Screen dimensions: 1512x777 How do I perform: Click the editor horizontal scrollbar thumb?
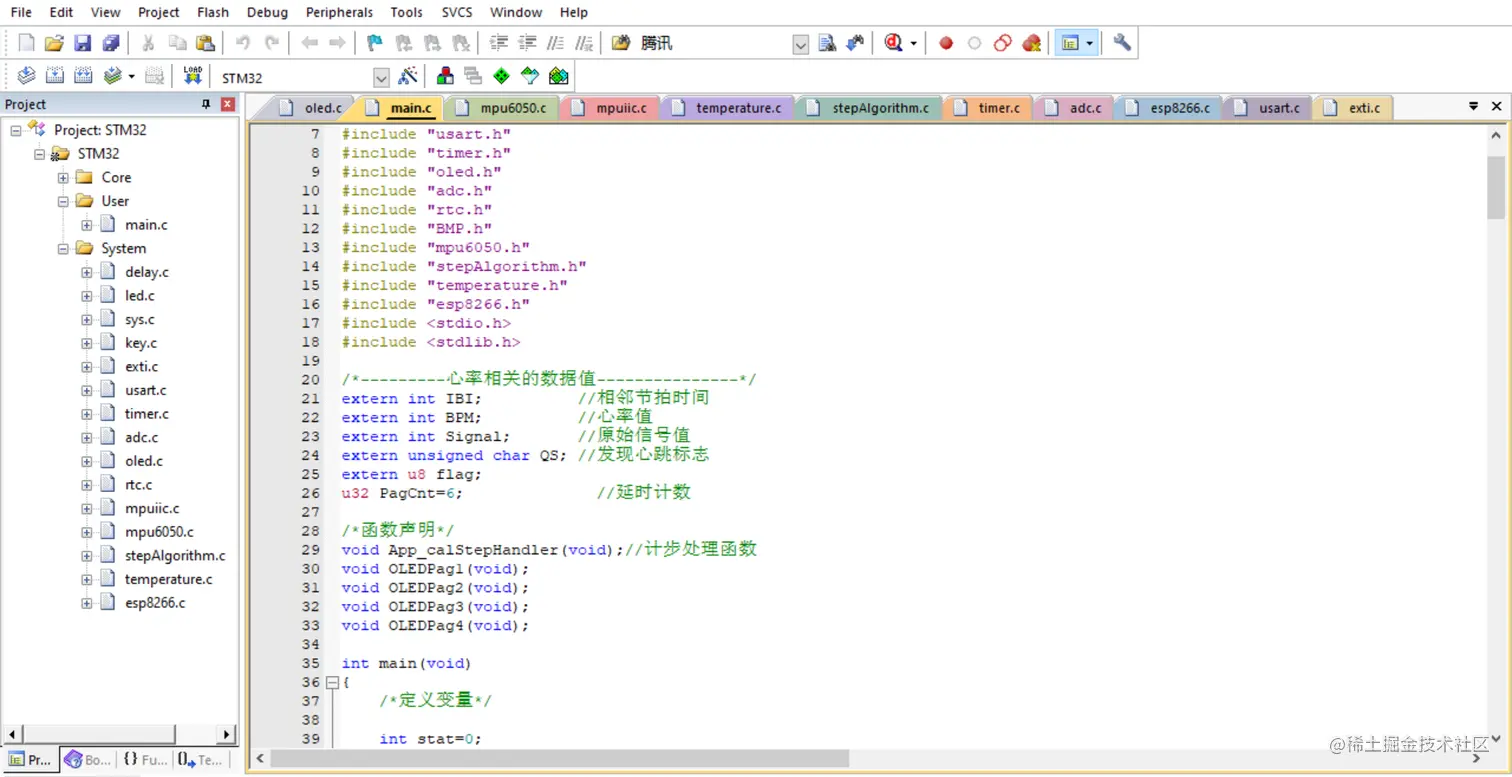[562, 760]
